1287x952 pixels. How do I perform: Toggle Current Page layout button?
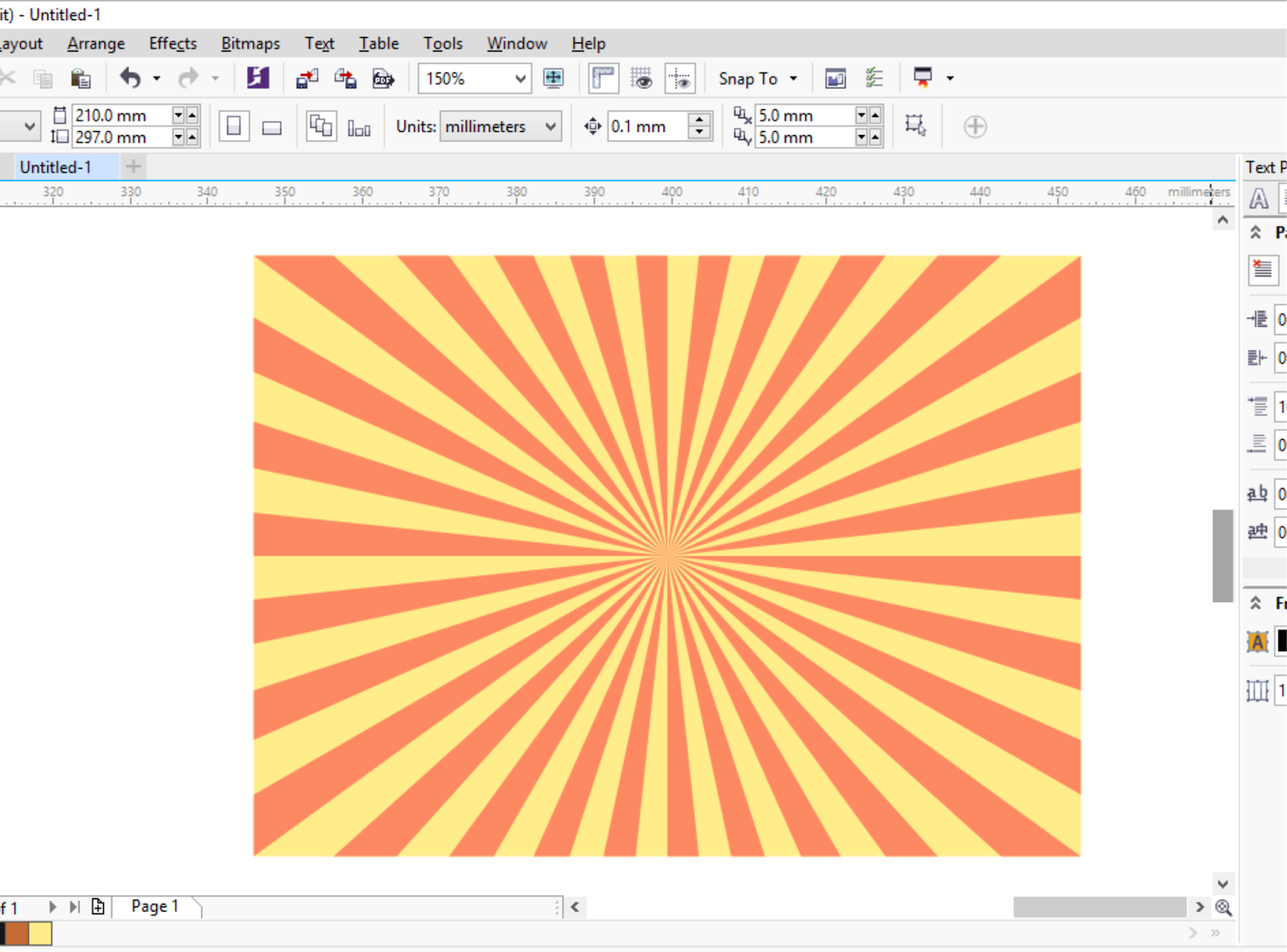[359, 126]
